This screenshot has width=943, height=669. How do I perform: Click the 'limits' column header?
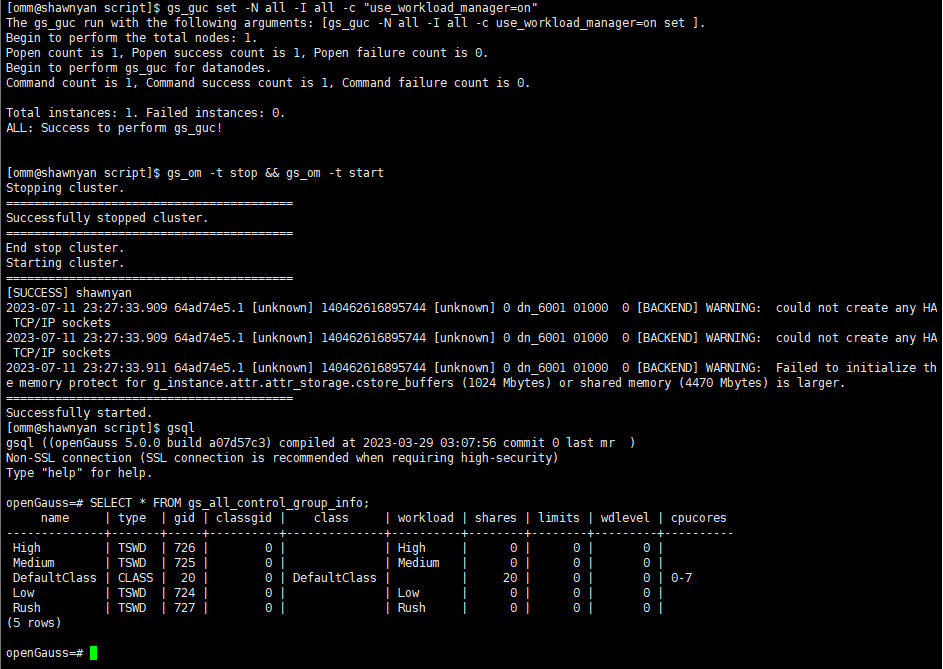point(559,518)
